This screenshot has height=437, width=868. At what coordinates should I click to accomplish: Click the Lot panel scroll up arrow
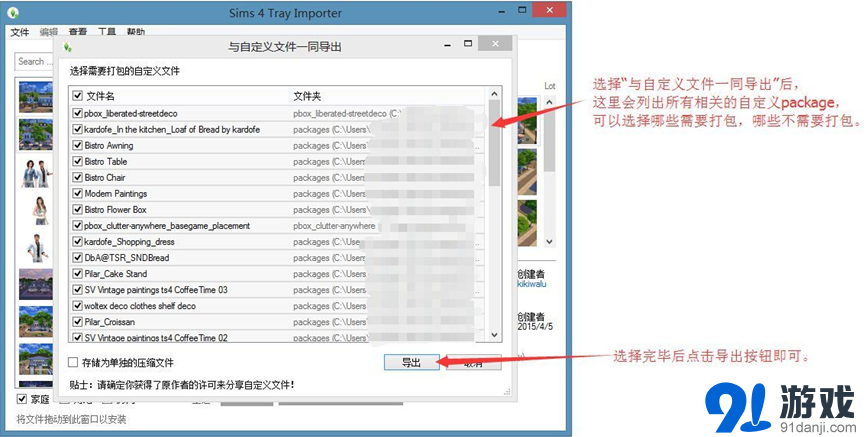[x=549, y=102]
